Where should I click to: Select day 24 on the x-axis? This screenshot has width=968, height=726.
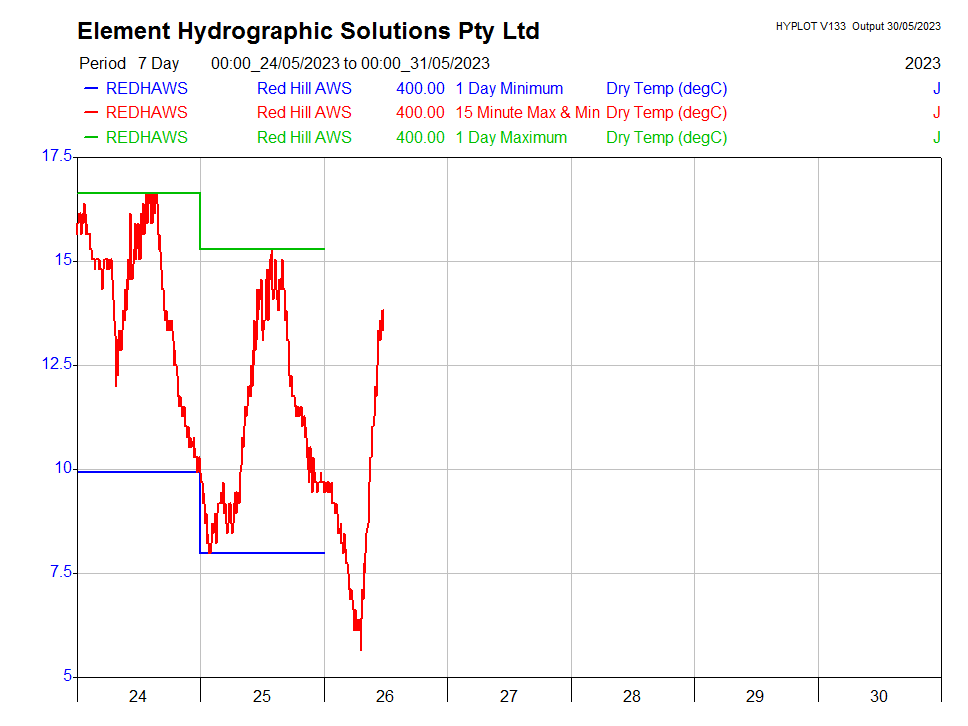(x=138, y=696)
